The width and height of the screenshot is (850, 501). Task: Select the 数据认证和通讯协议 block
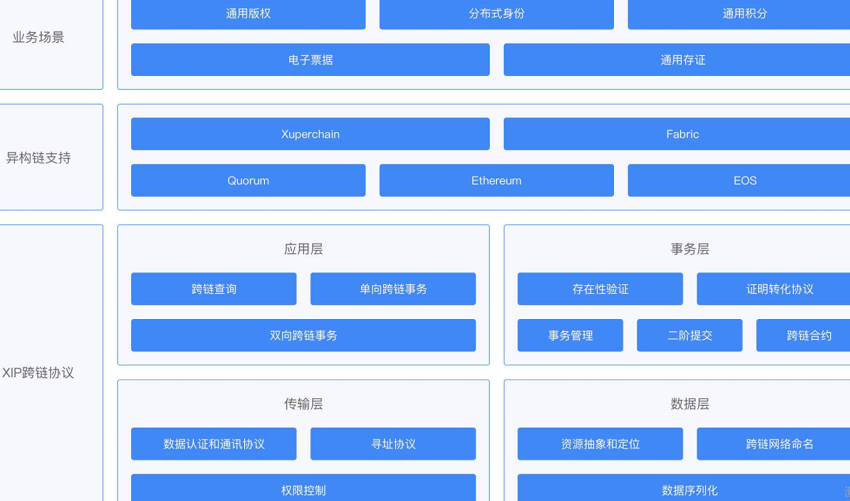pyautogui.click(x=214, y=444)
